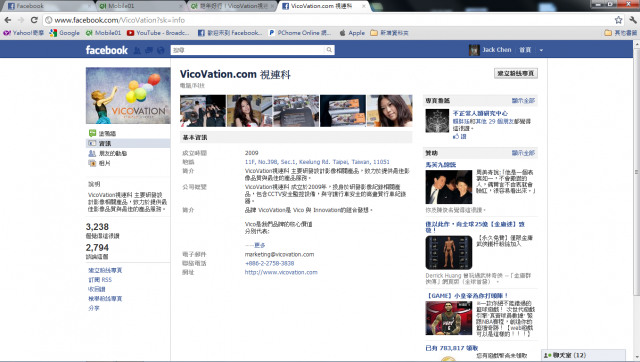Viewport: 640px width, 362px height.
Task: Click the Facebook search input field
Action: [x=248, y=50]
